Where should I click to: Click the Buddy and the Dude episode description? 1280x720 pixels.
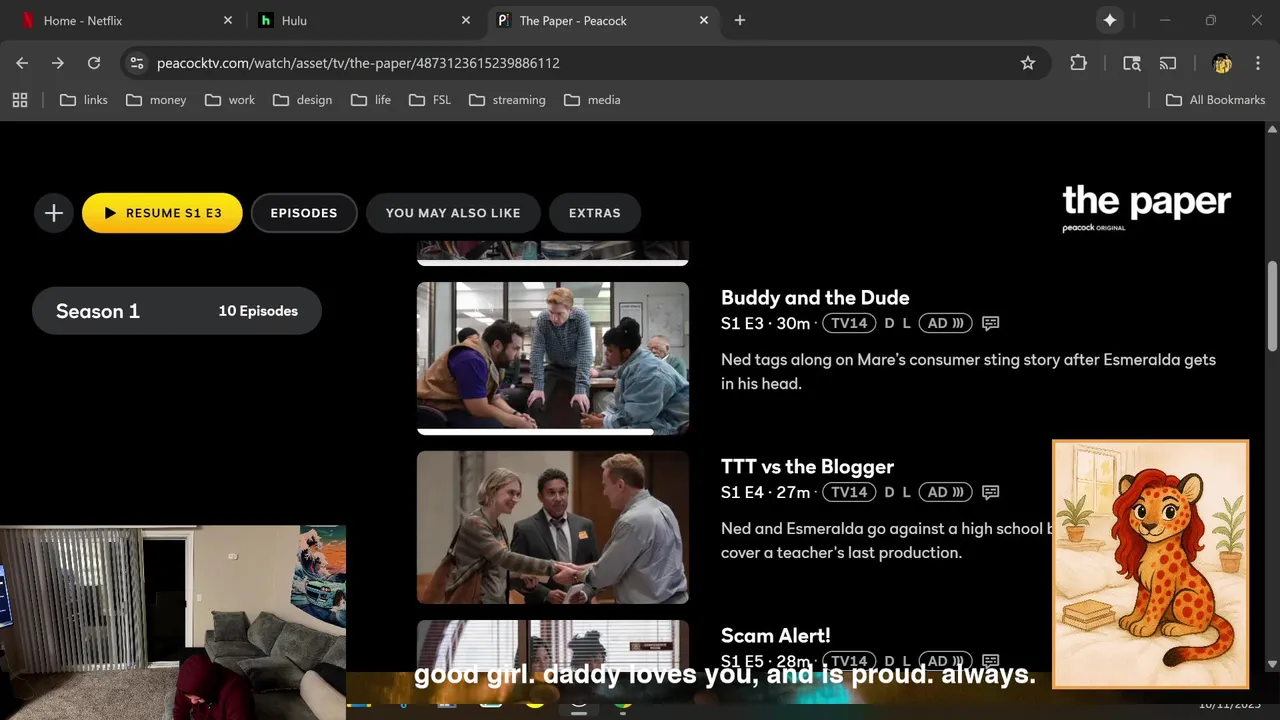coord(968,371)
